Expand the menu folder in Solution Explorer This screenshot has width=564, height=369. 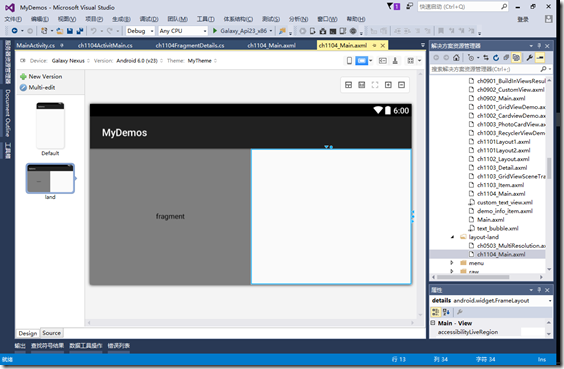[452, 263]
